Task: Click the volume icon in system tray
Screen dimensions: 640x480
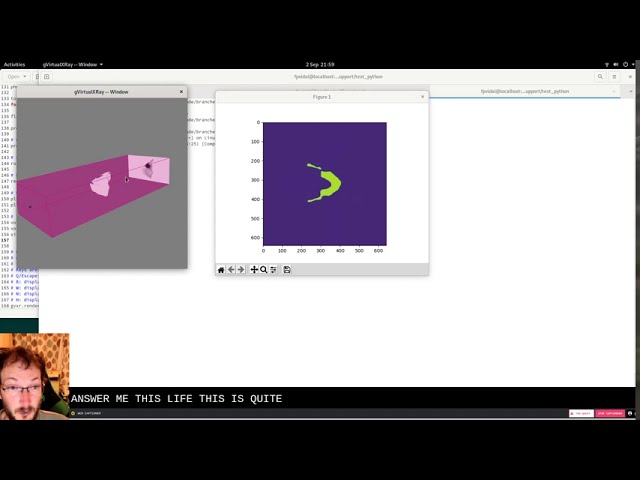Action: point(616,64)
